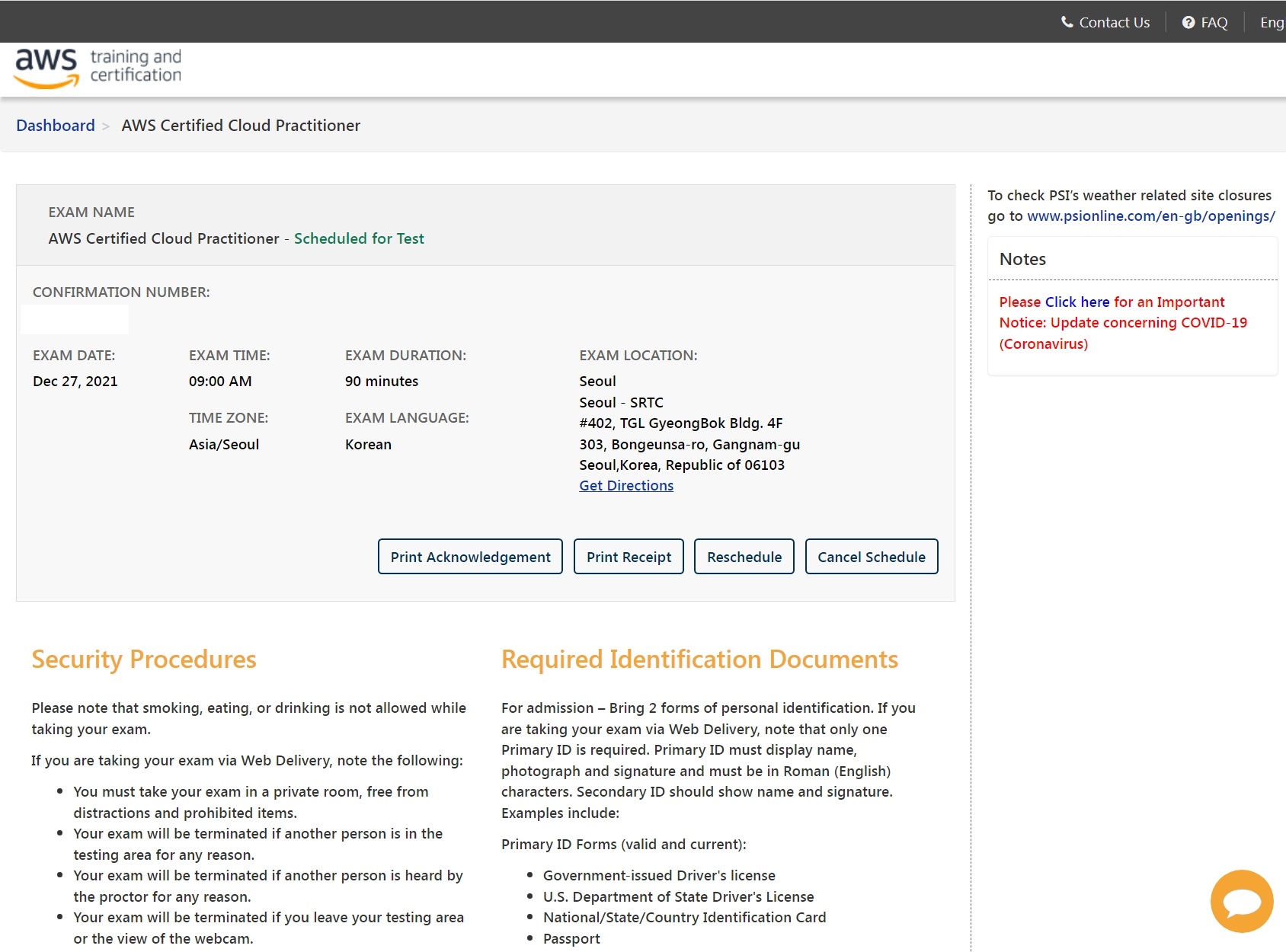
Task: Click the 'Click here' COVID-19 notice link
Action: [x=1077, y=302]
